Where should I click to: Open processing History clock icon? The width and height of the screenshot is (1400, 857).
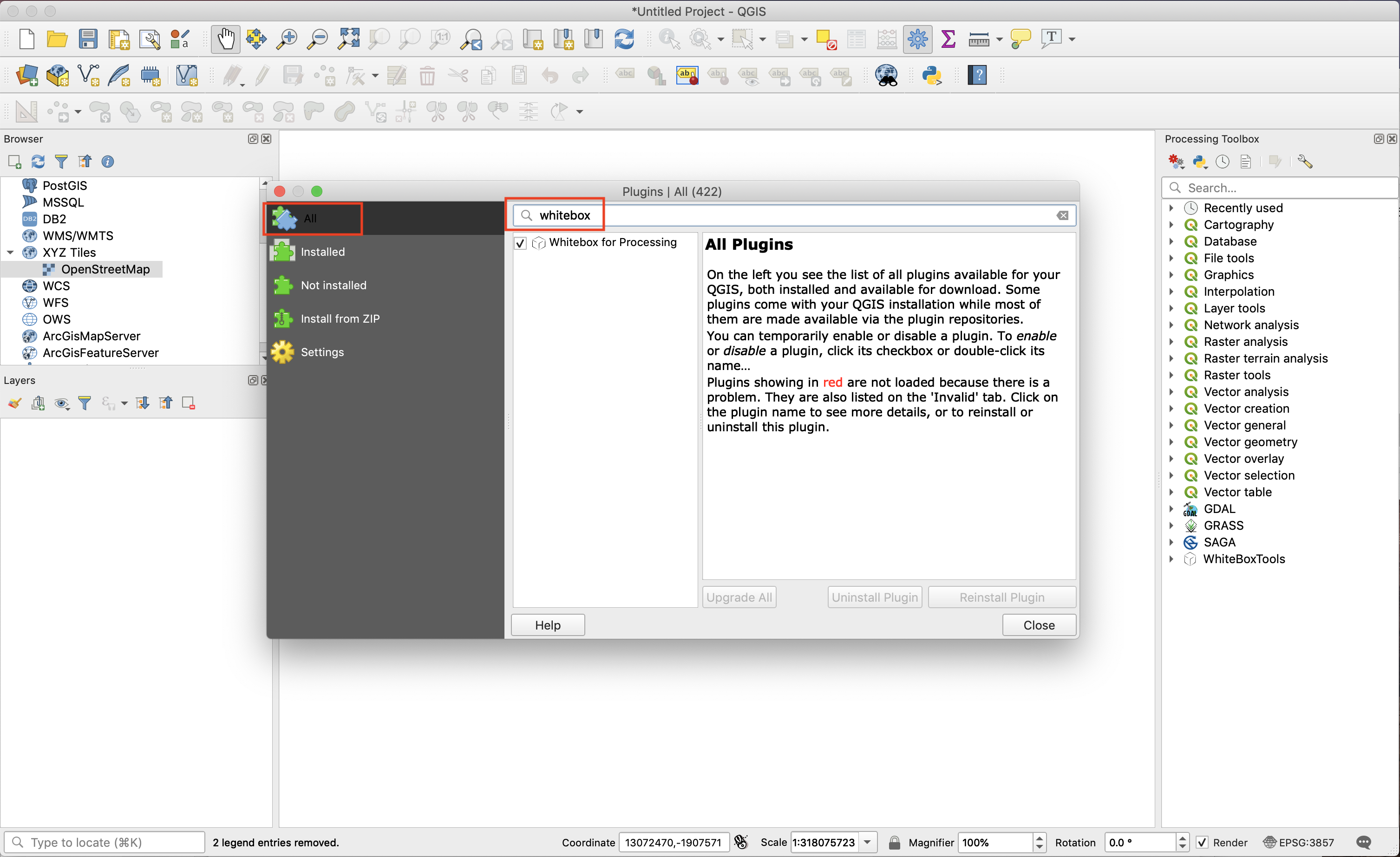(1223, 162)
